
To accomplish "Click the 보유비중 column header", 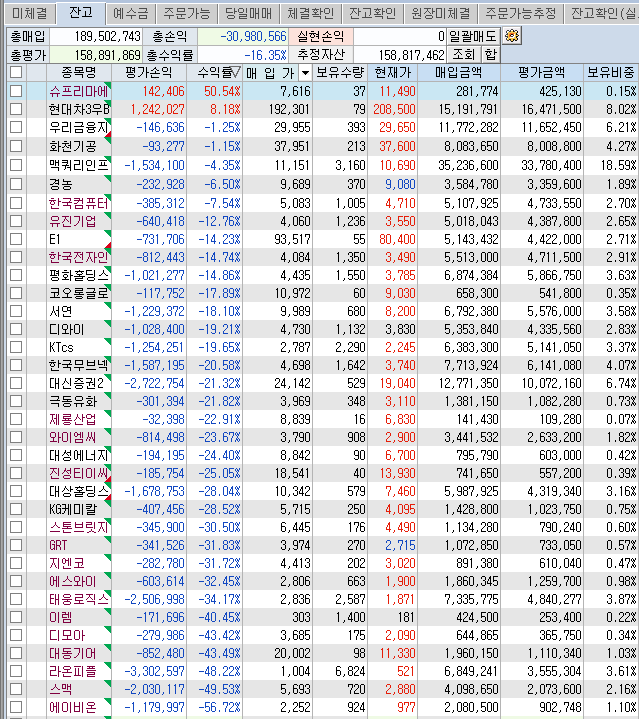I will pyautogui.click(x=611, y=73).
